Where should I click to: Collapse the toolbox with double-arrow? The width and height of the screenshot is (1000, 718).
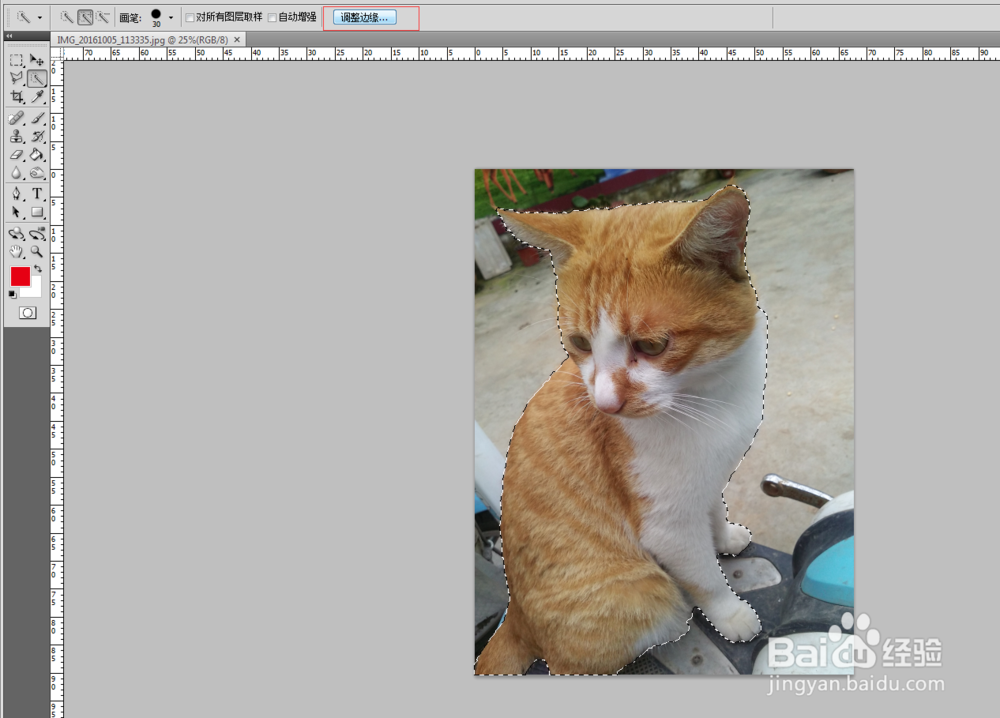tap(9, 36)
